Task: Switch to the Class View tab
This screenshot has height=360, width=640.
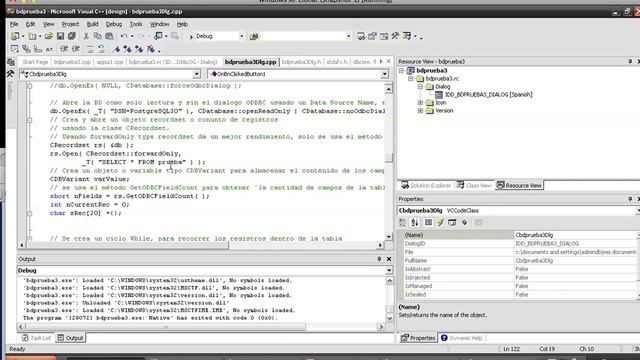Action: pos(474,186)
